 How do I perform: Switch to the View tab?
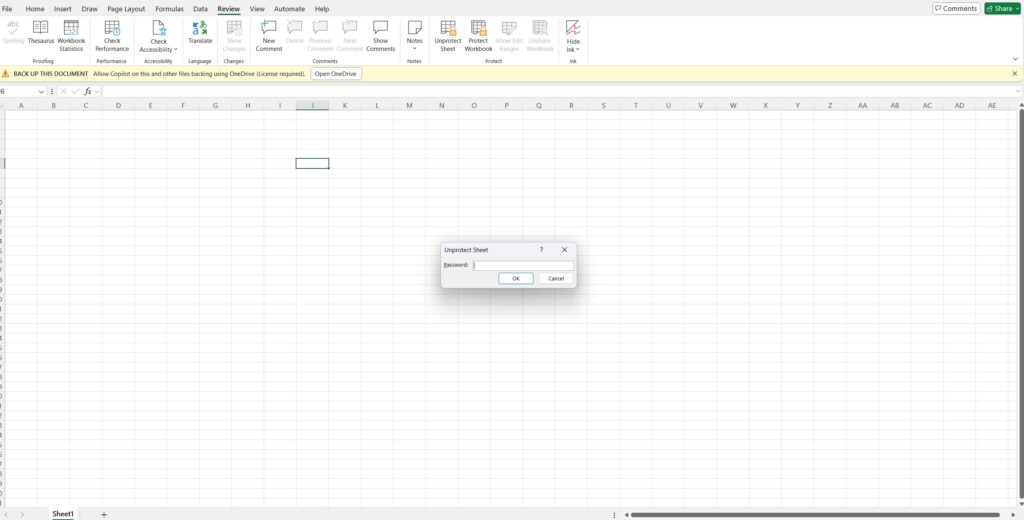(x=257, y=9)
